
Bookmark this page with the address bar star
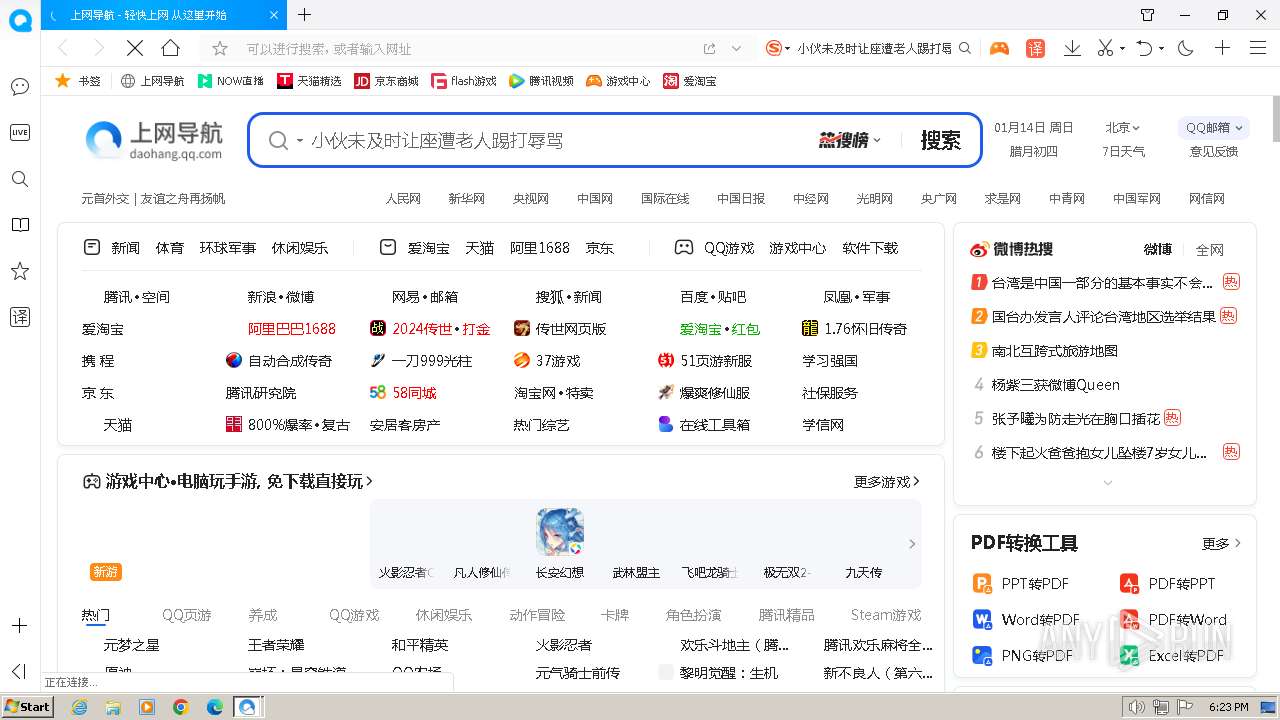coord(220,48)
